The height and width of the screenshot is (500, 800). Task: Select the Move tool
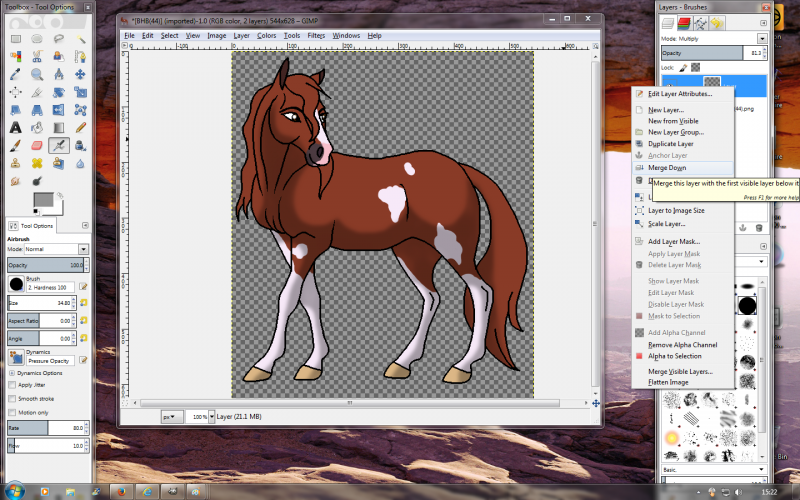point(80,74)
